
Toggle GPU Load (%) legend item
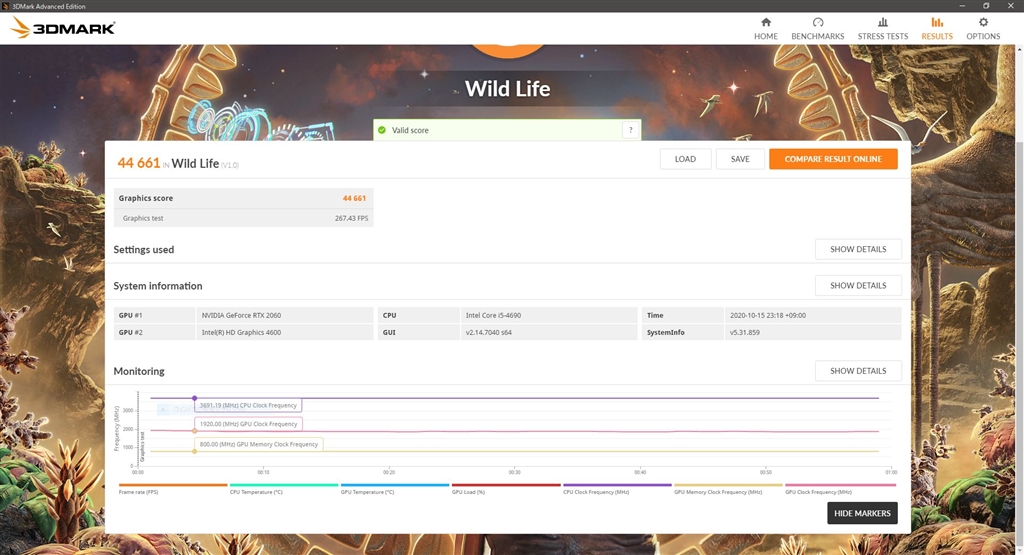505,488
